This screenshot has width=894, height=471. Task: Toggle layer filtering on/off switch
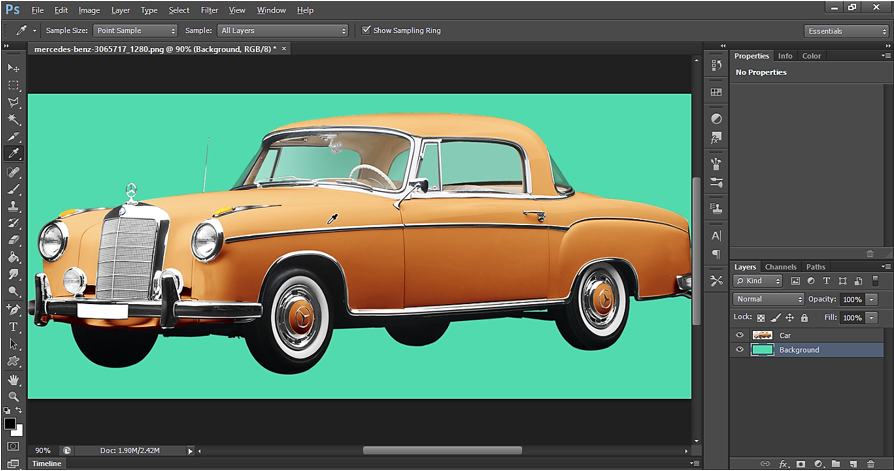(x=876, y=281)
